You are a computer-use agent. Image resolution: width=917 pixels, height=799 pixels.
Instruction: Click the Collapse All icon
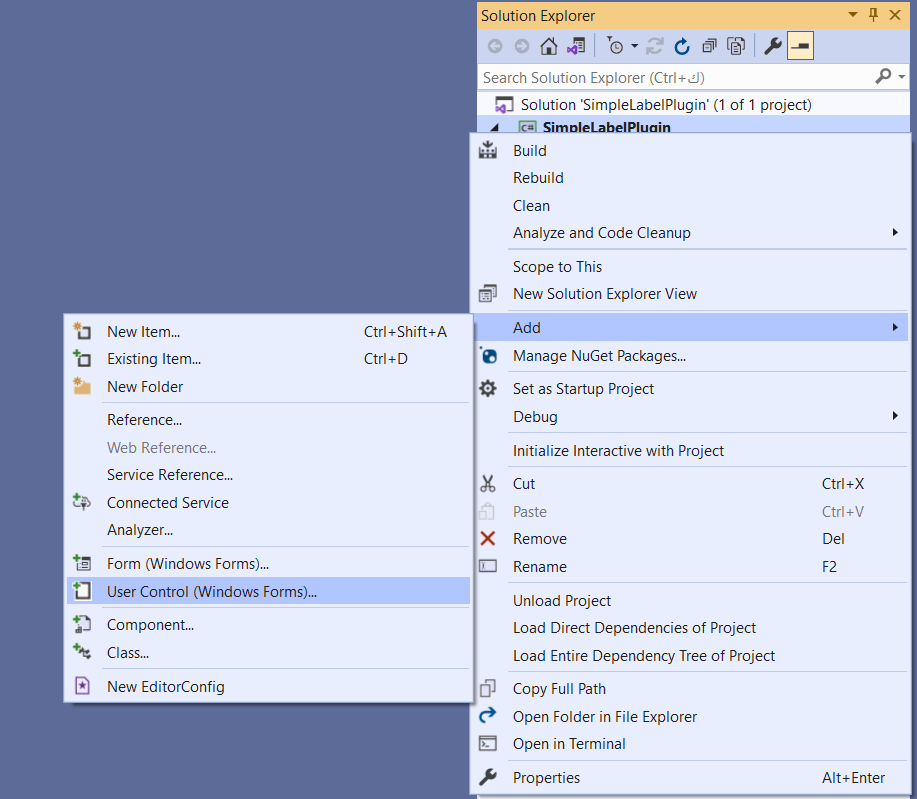(709, 46)
